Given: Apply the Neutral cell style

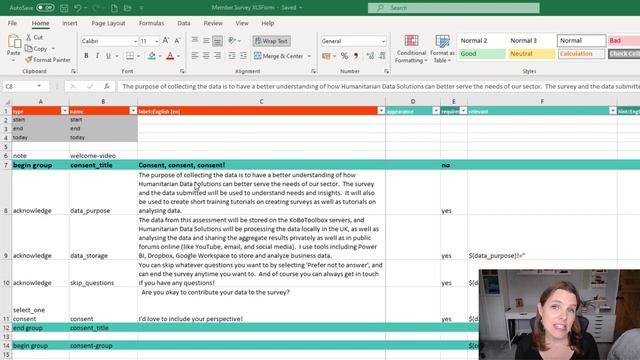Looking at the screenshot, I should click(532, 54).
